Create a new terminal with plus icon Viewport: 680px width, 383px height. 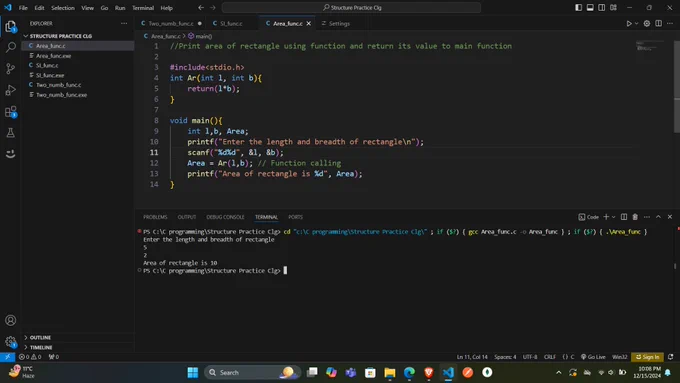coord(606,217)
